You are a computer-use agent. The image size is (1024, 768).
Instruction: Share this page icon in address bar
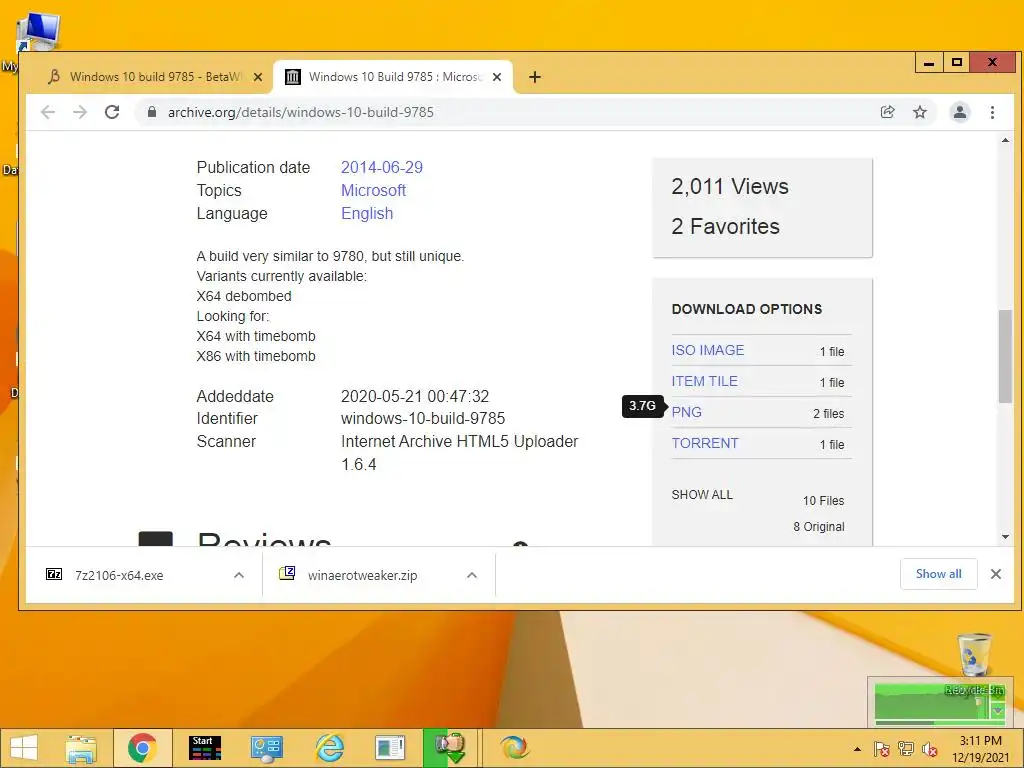pyautogui.click(x=887, y=112)
